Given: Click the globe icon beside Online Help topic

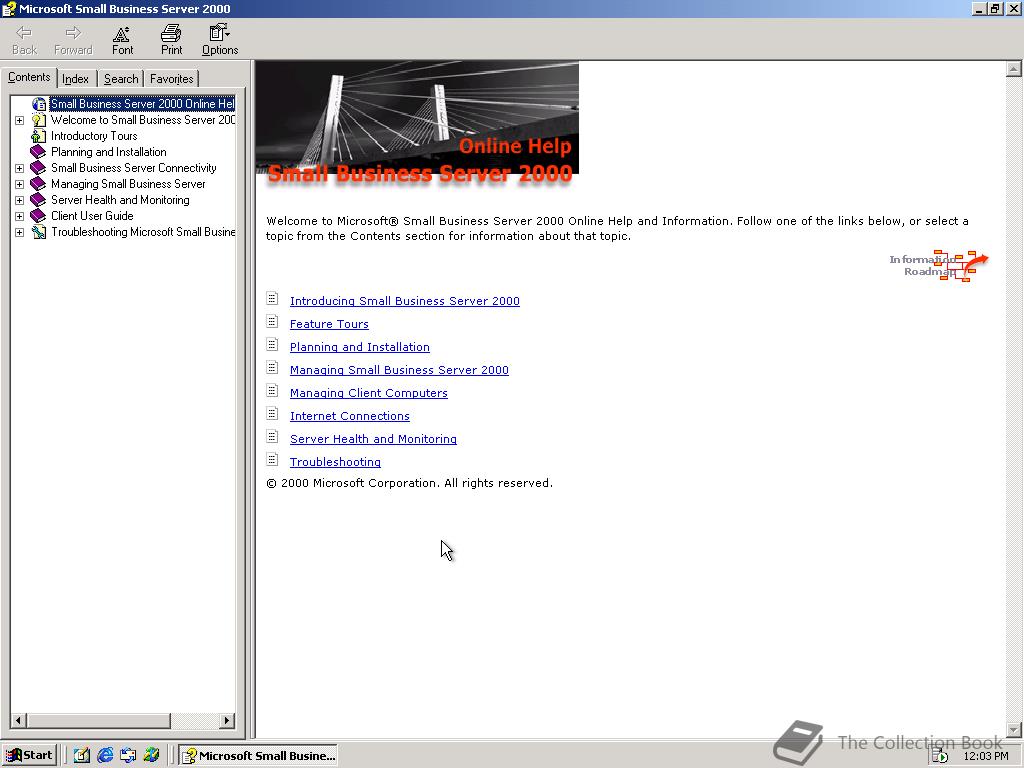Looking at the screenshot, I should pos(39,104).
